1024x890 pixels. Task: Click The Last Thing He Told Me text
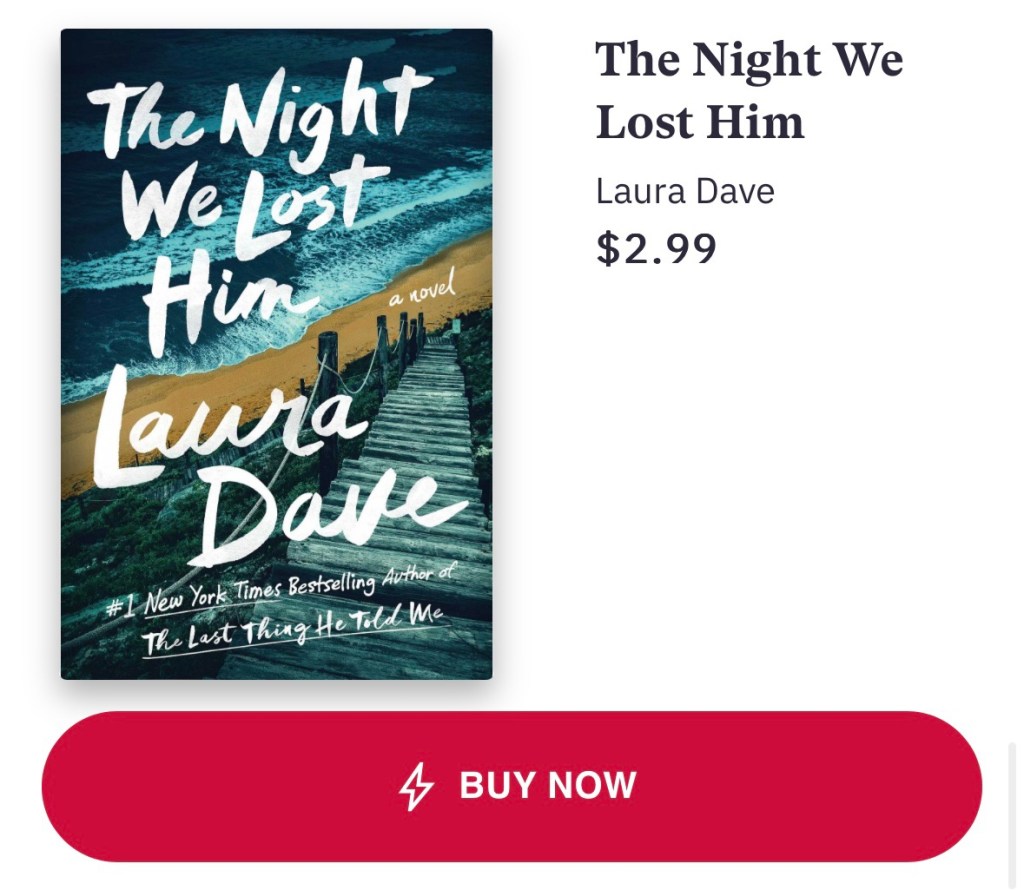tap(294, 628)
